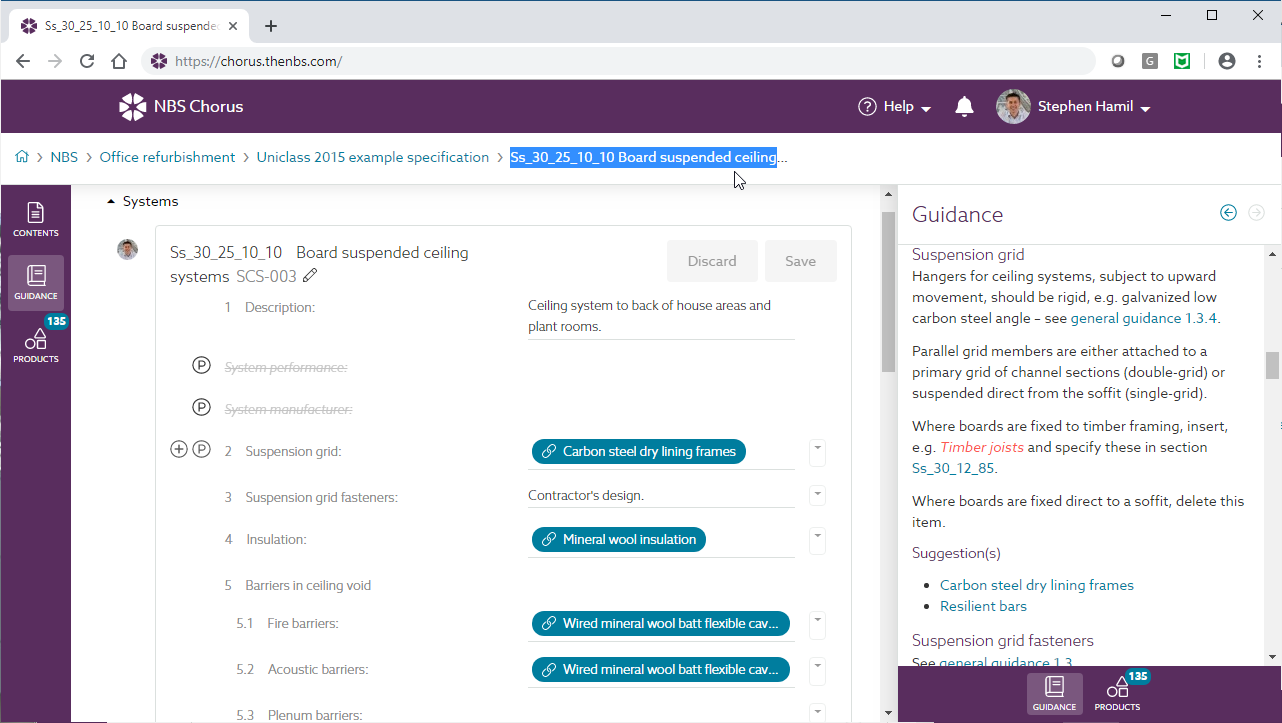Click the P icon beside System performance
Screen dimensions: 1282x723
click(x=201, y=366)
